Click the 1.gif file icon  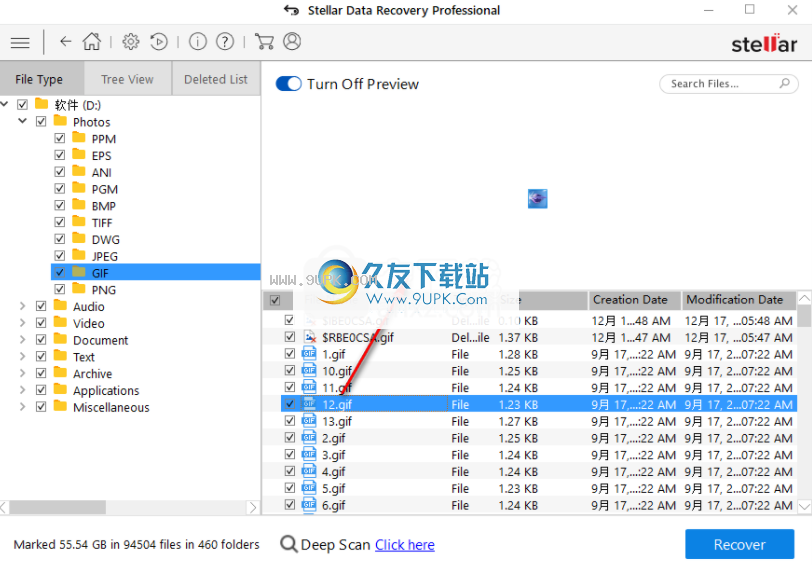point(309,354)
